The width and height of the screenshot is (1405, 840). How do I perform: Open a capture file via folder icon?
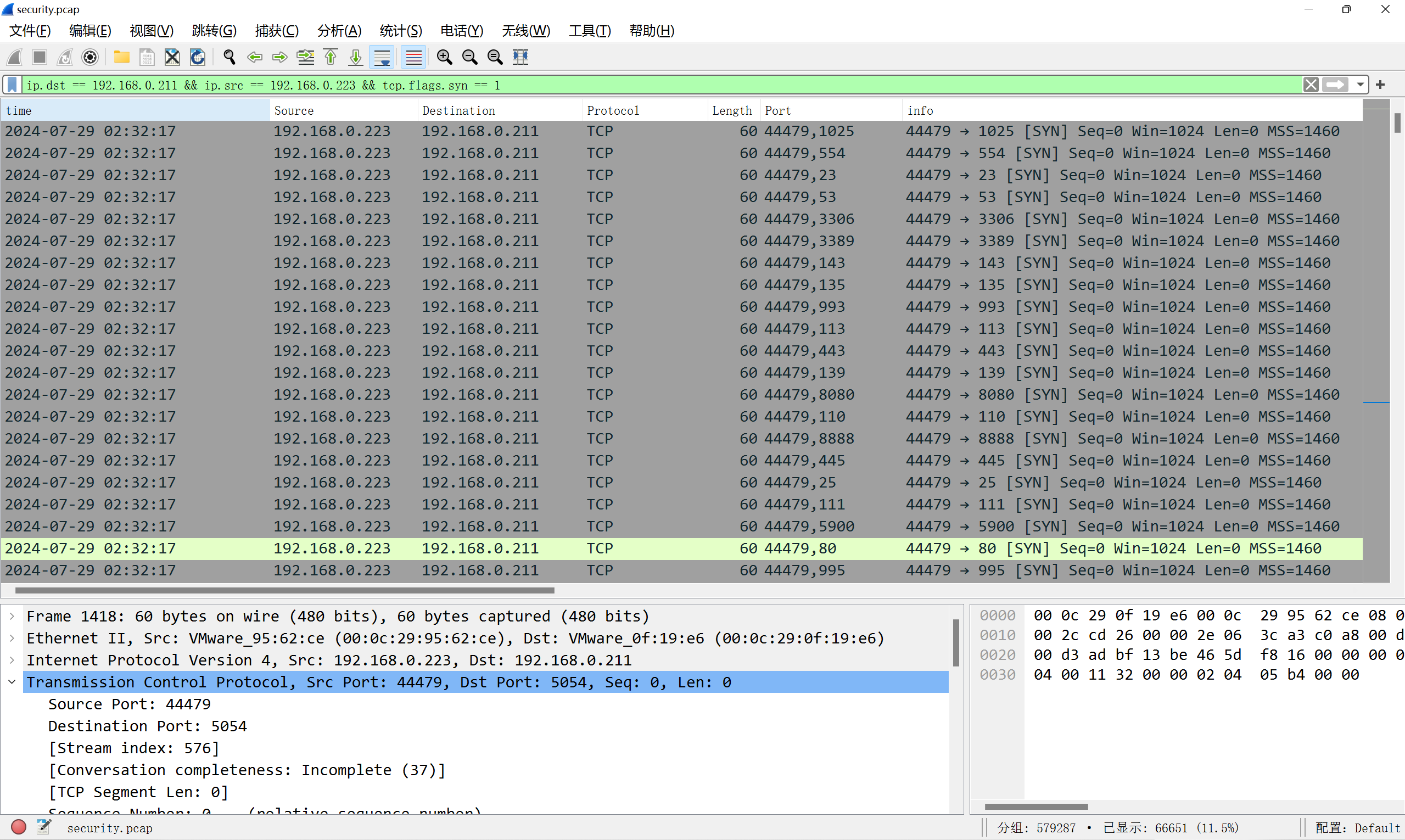(x=122, y=57)
